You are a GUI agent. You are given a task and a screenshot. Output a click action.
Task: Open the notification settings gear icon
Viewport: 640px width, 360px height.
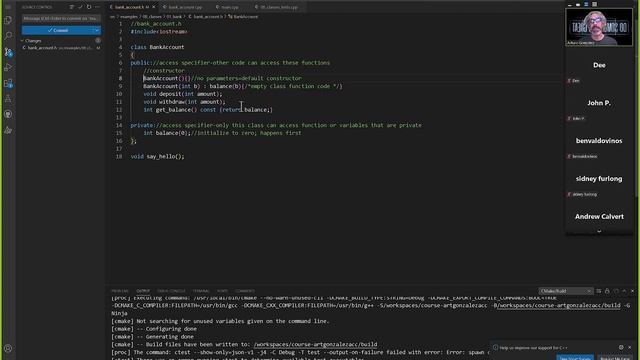[621, 347]
